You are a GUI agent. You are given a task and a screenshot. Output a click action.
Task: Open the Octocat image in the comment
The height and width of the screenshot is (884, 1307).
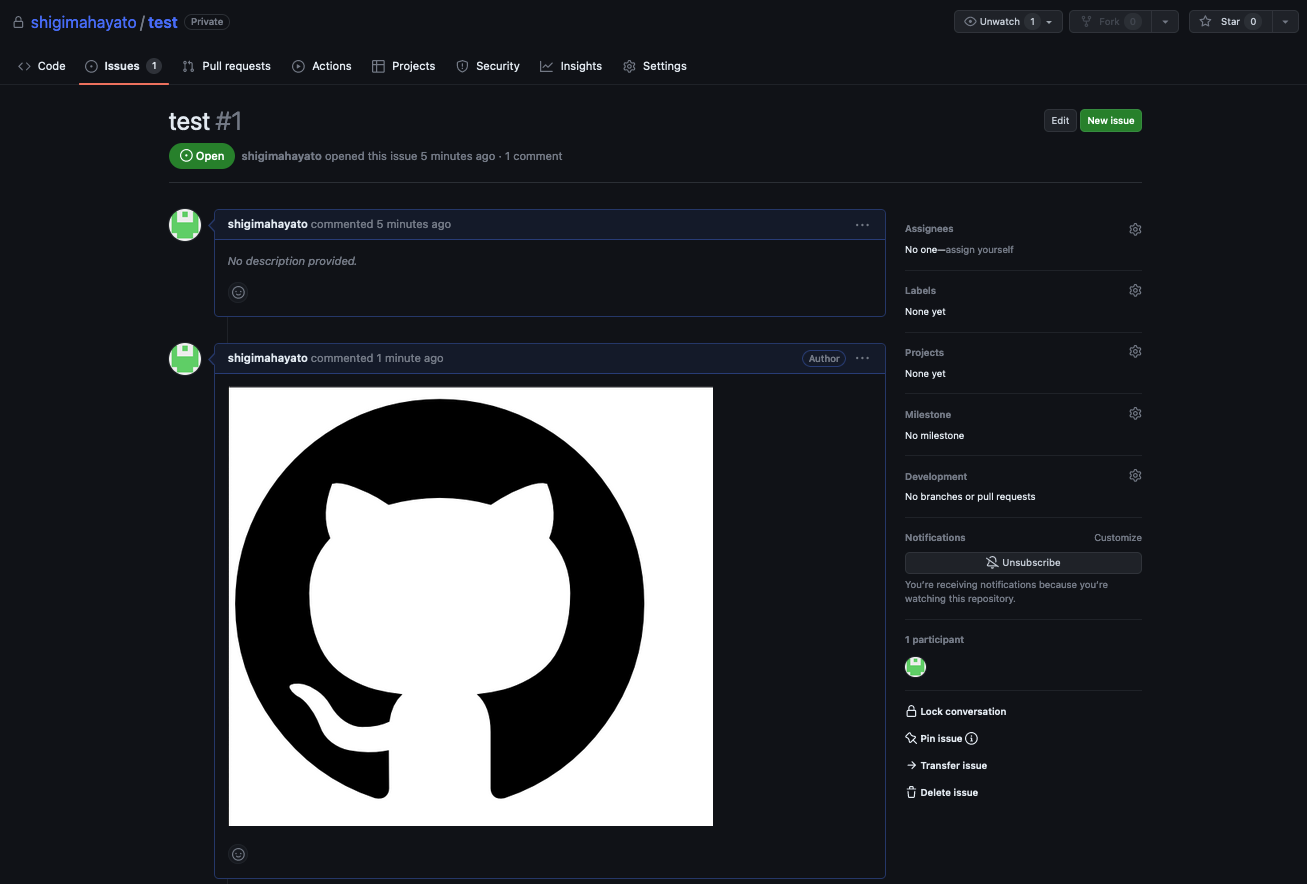470,605
